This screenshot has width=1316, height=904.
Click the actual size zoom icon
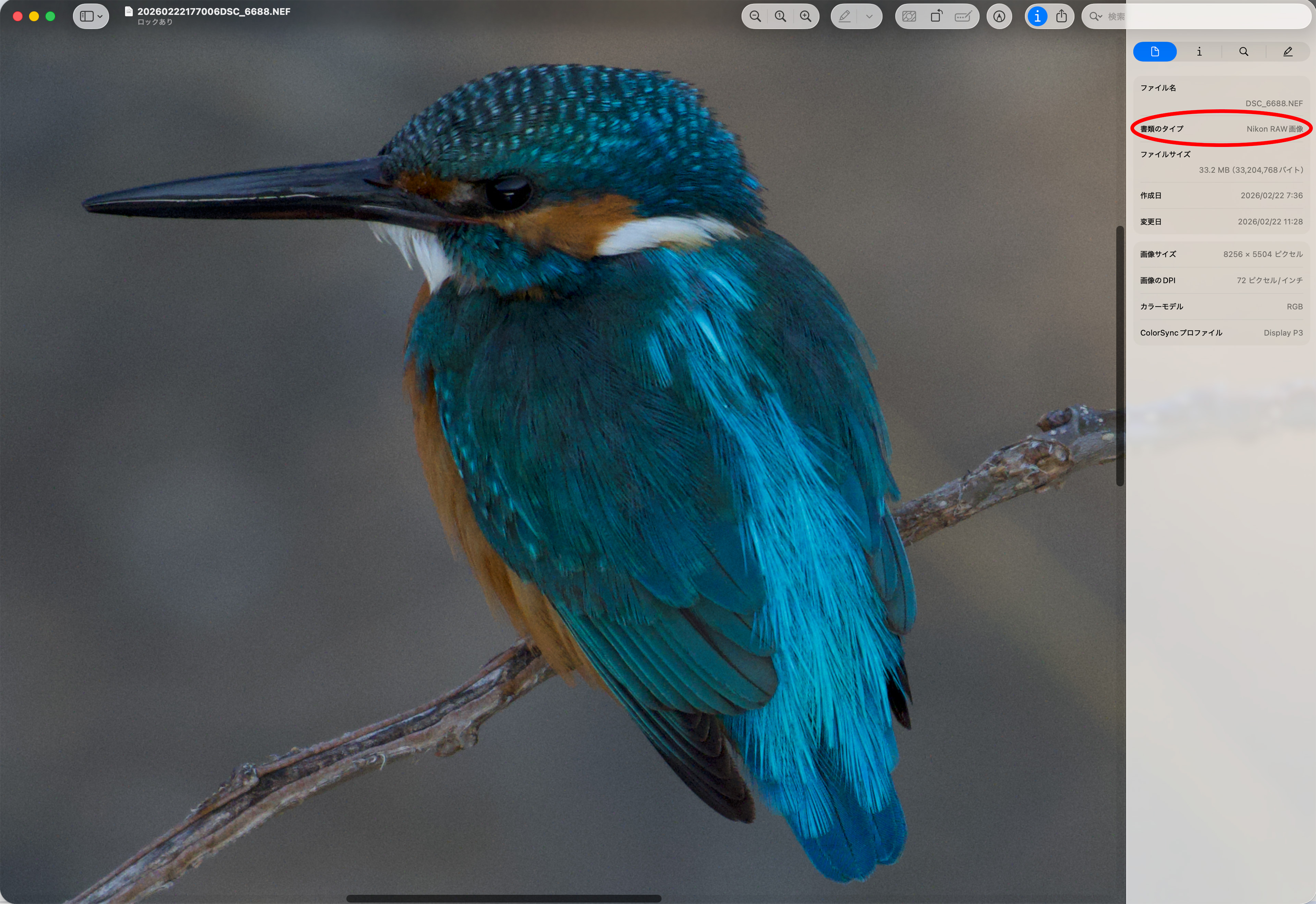click(x=780, y=16)
